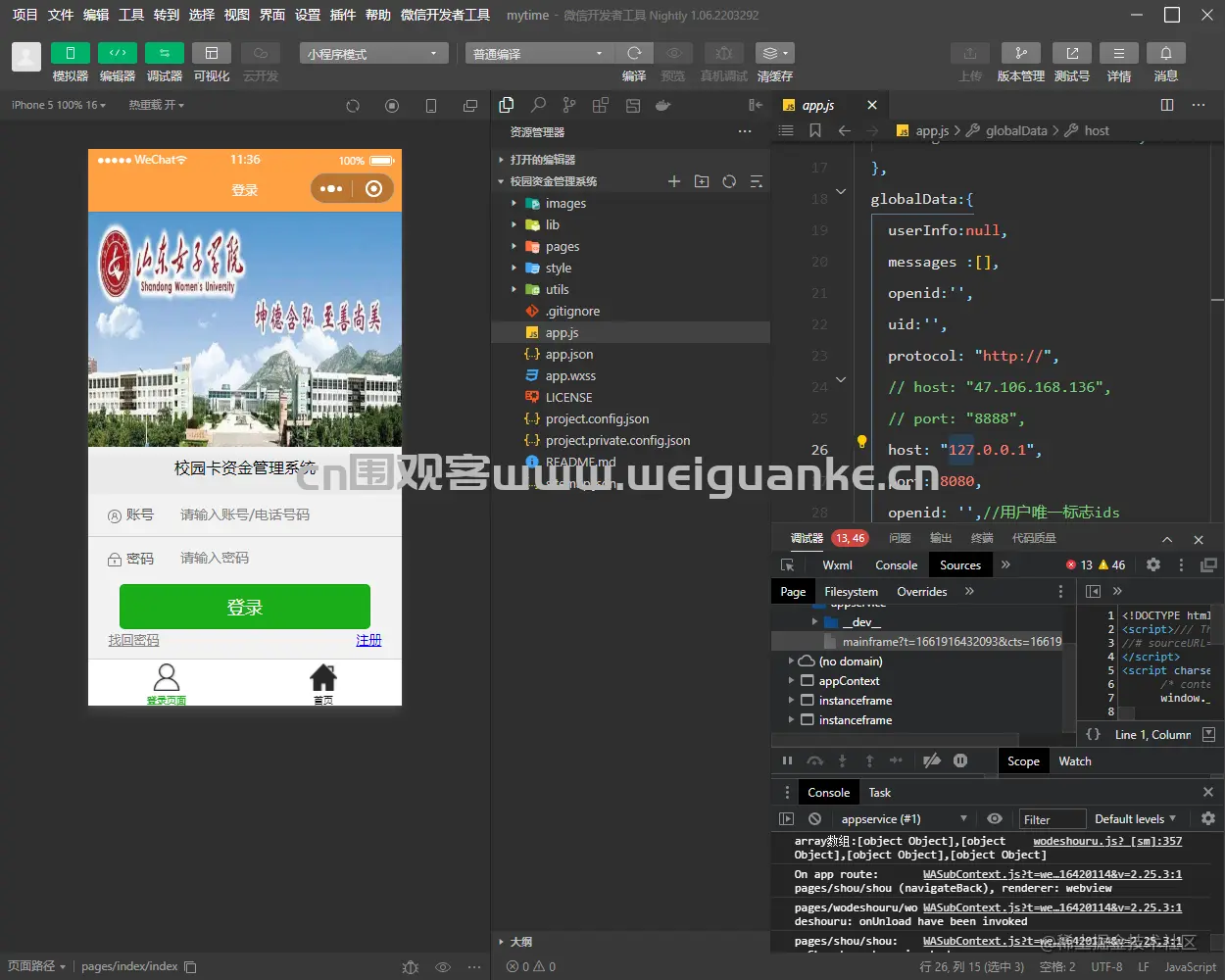Open the search icon in sidebar

click(x=538, y=105)
